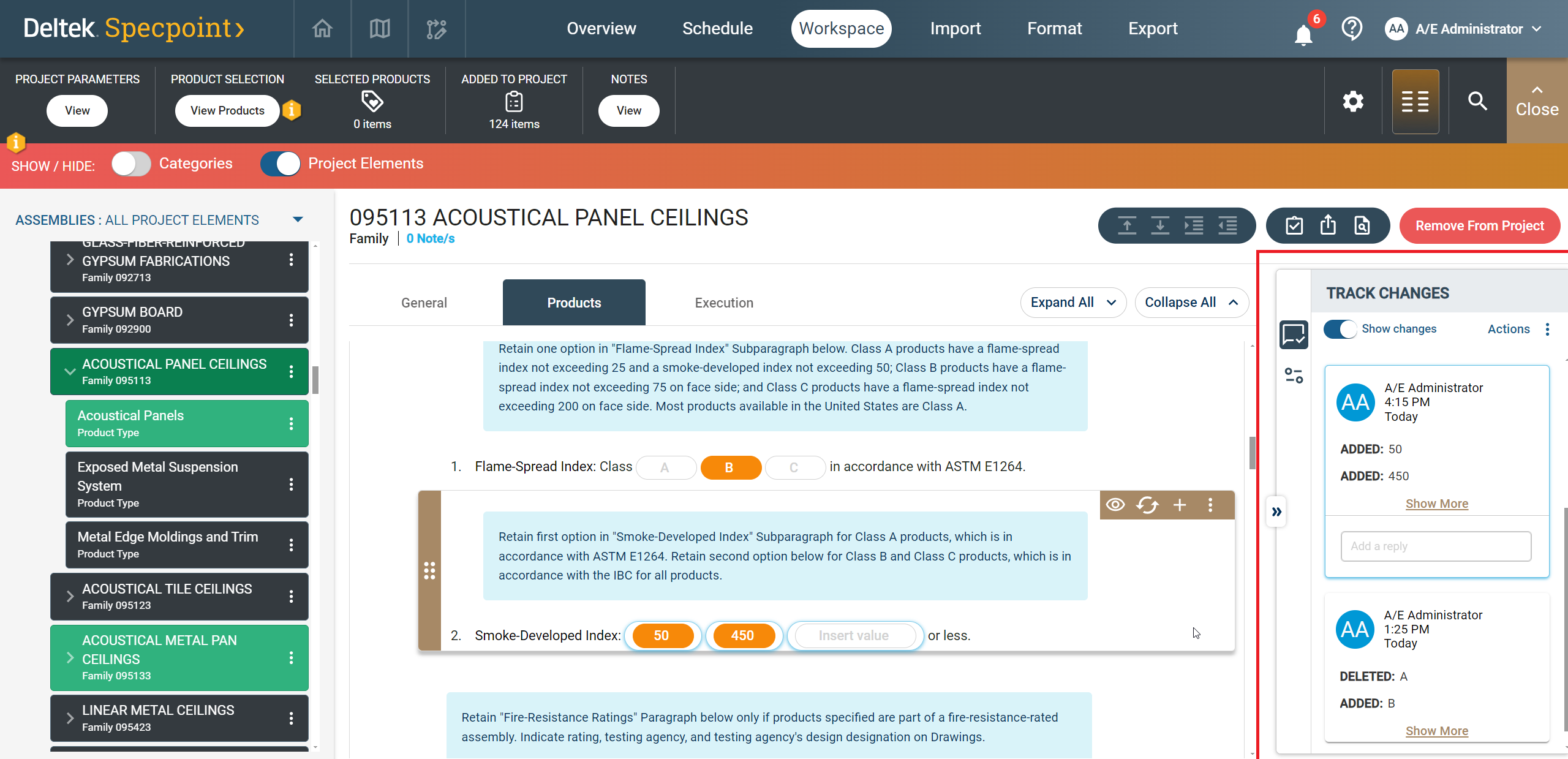
Task: Toggle the Project Elements switch
Action: (x=281, y=164)
